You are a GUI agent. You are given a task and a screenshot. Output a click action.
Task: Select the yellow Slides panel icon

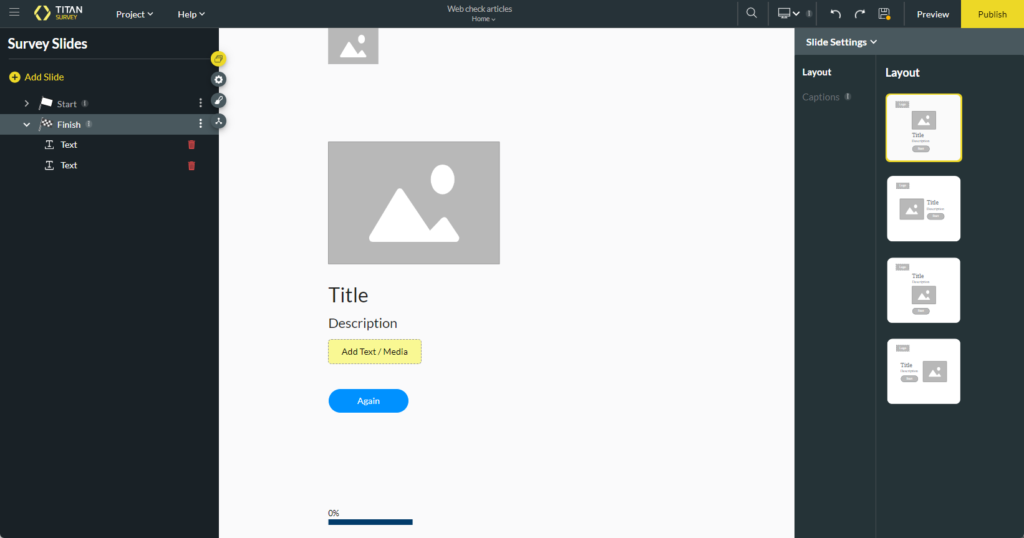[x=218, y=59]
